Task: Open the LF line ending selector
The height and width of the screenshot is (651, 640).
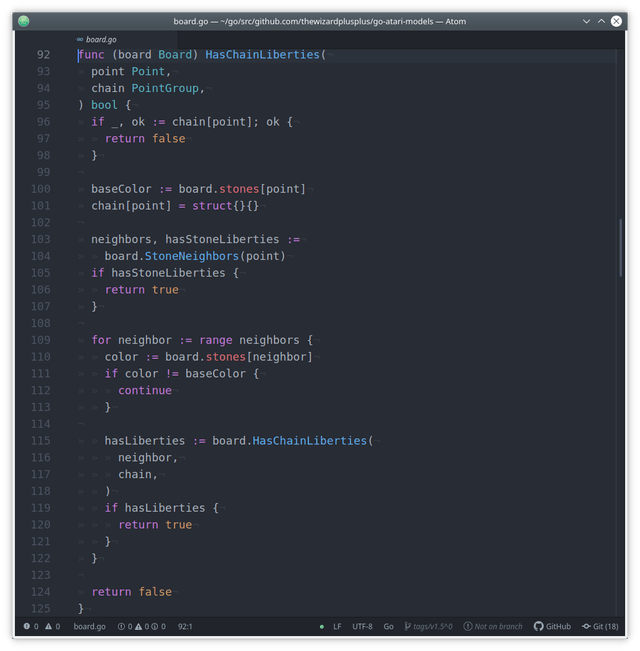Action: (337, 626)
